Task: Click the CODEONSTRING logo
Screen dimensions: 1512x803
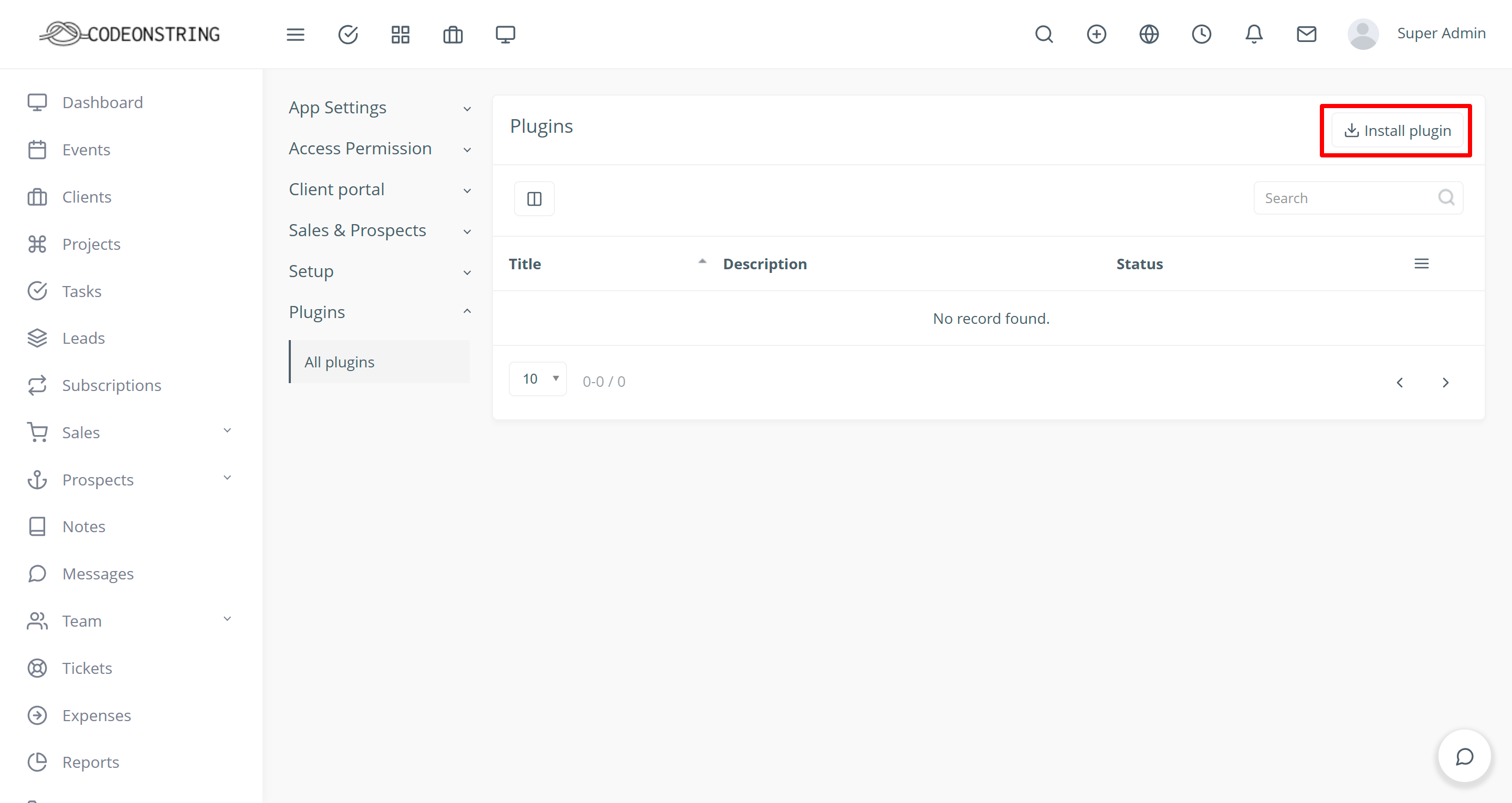Action: pos(130,34)
